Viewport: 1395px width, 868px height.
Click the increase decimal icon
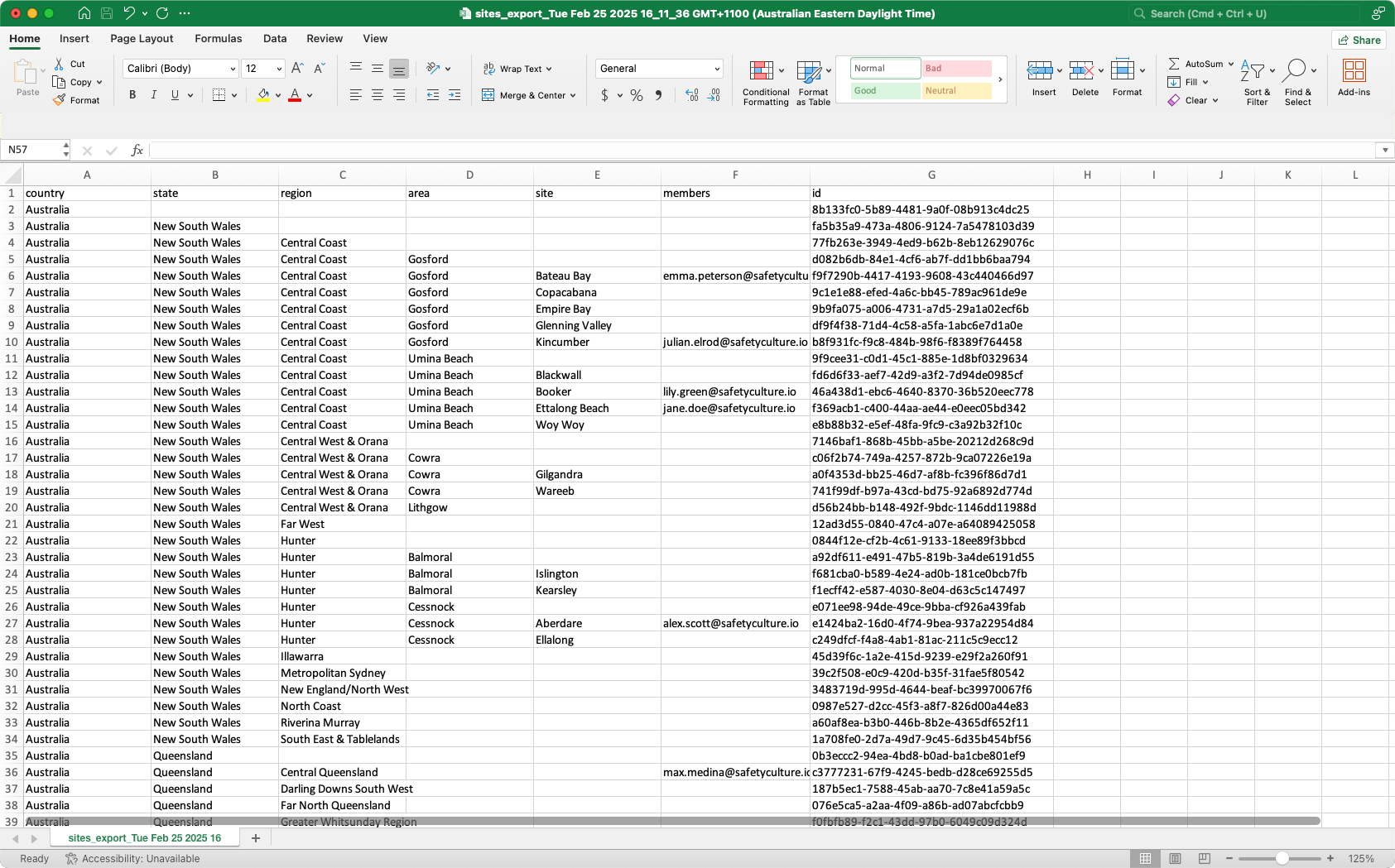tap(692, 95)
